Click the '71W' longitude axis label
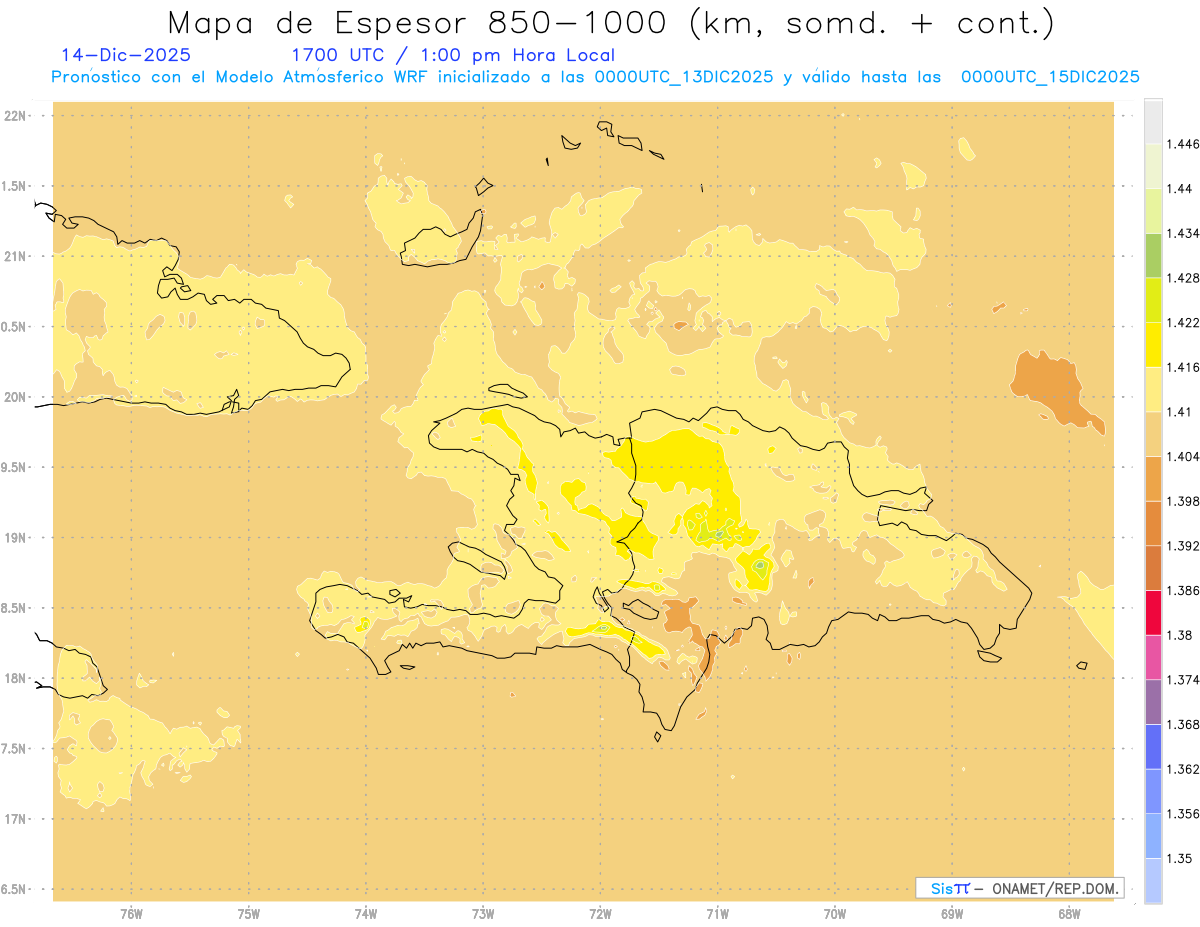The width and height of the screenshot is (1200, 927). [717, 914]
